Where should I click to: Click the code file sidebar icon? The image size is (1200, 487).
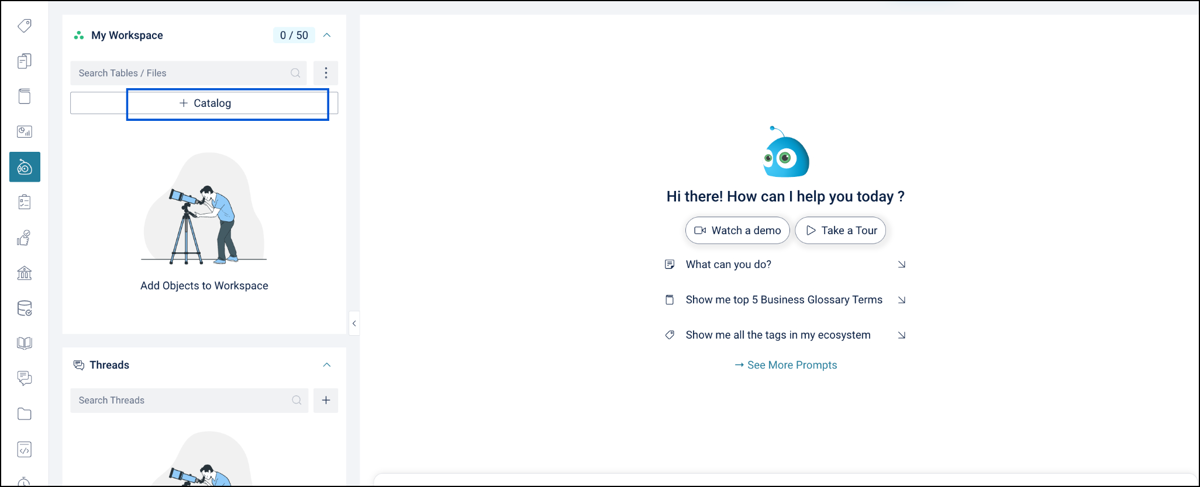[25, 449]
